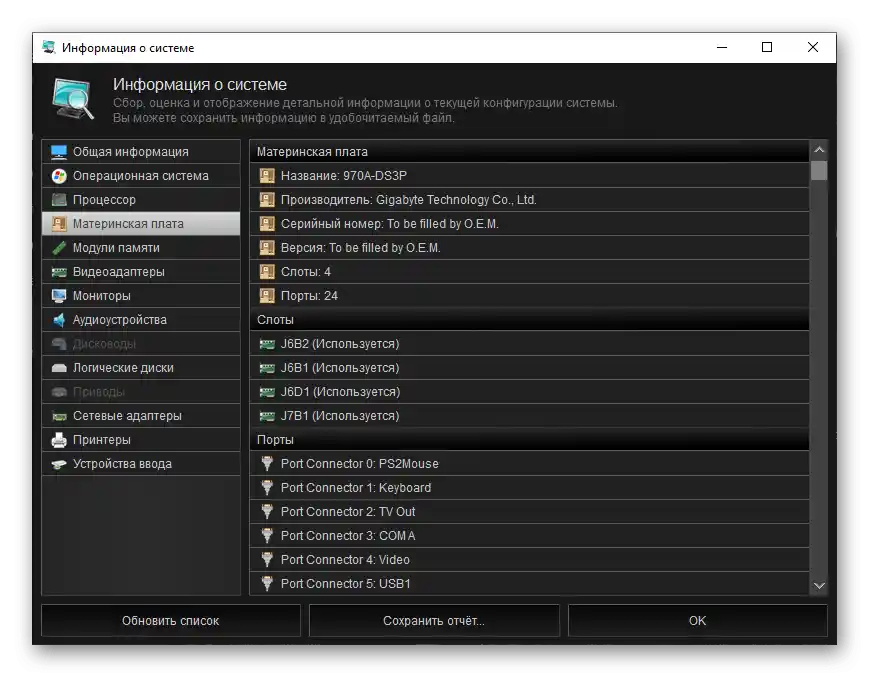Click the Windows logo icon for Операционная система

(59, 176)
